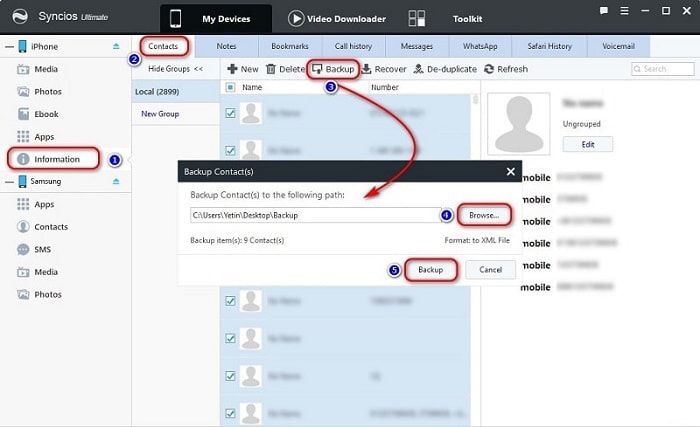
Task: Click Browse... to choose backup path
Action: pyautogui.click(x=485, y=215)
